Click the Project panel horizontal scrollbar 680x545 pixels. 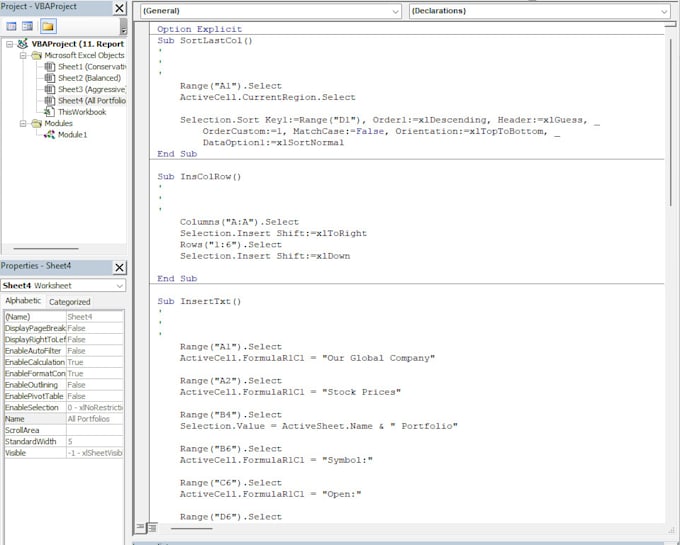[x=46, y=249]
